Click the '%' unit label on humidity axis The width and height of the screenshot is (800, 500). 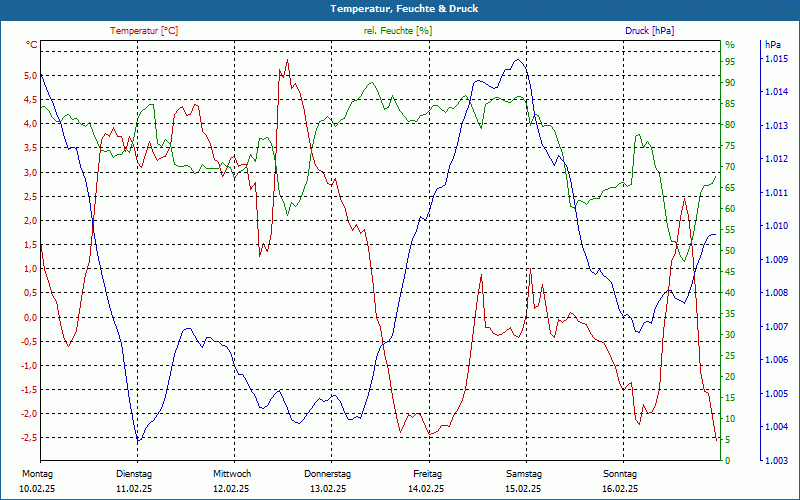tap(730, 45)
